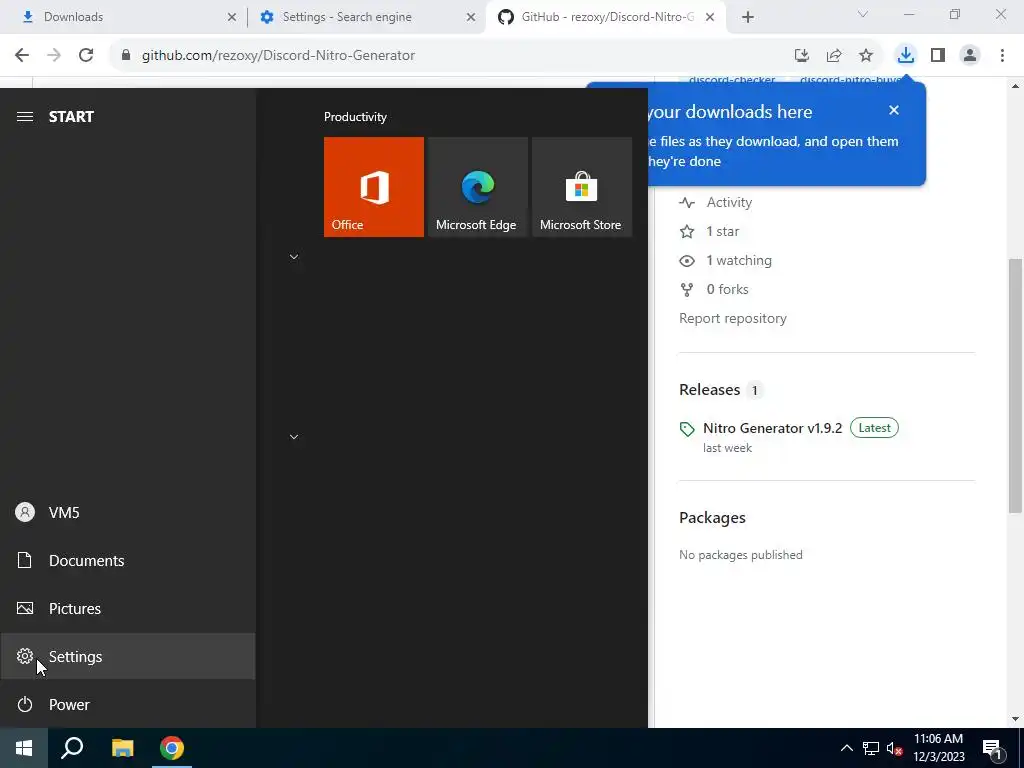Open the clock showing 11:06 AM
This screenshot has height=768, width=1024.
(x=938, y=748)
